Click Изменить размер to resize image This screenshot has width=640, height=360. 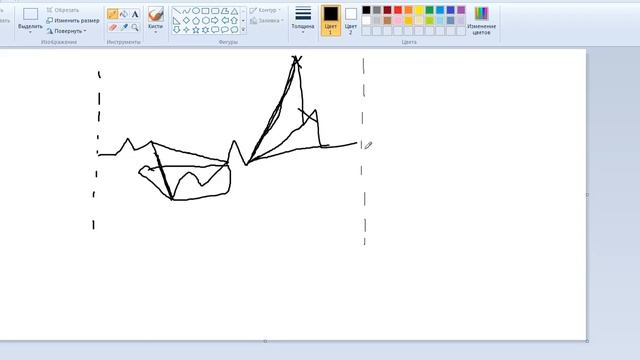point(73,20)
